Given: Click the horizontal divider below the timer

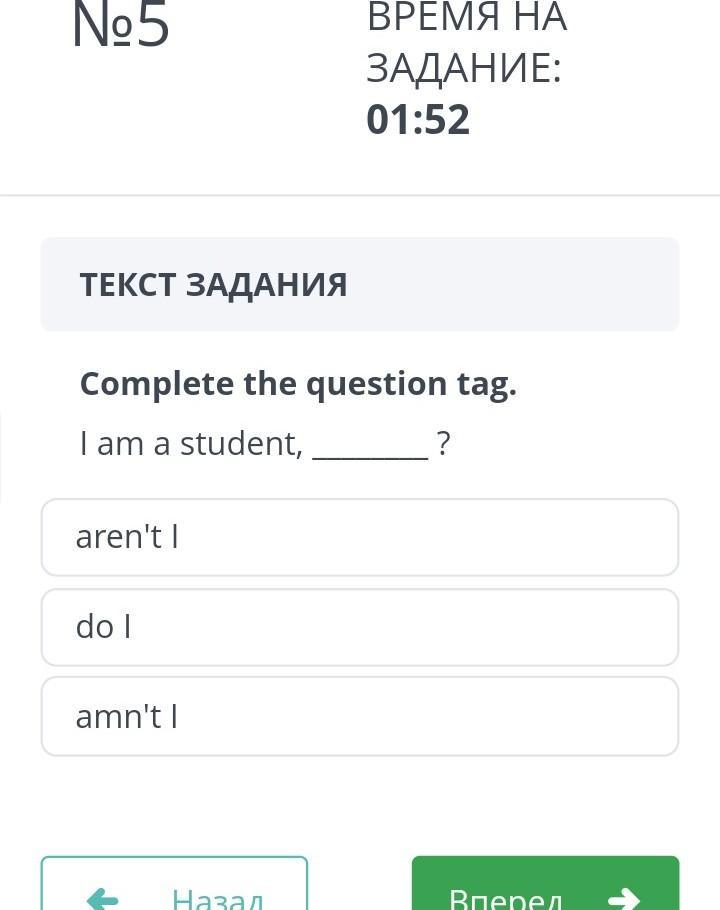Looking at the screenshot, I should [360, 195].
